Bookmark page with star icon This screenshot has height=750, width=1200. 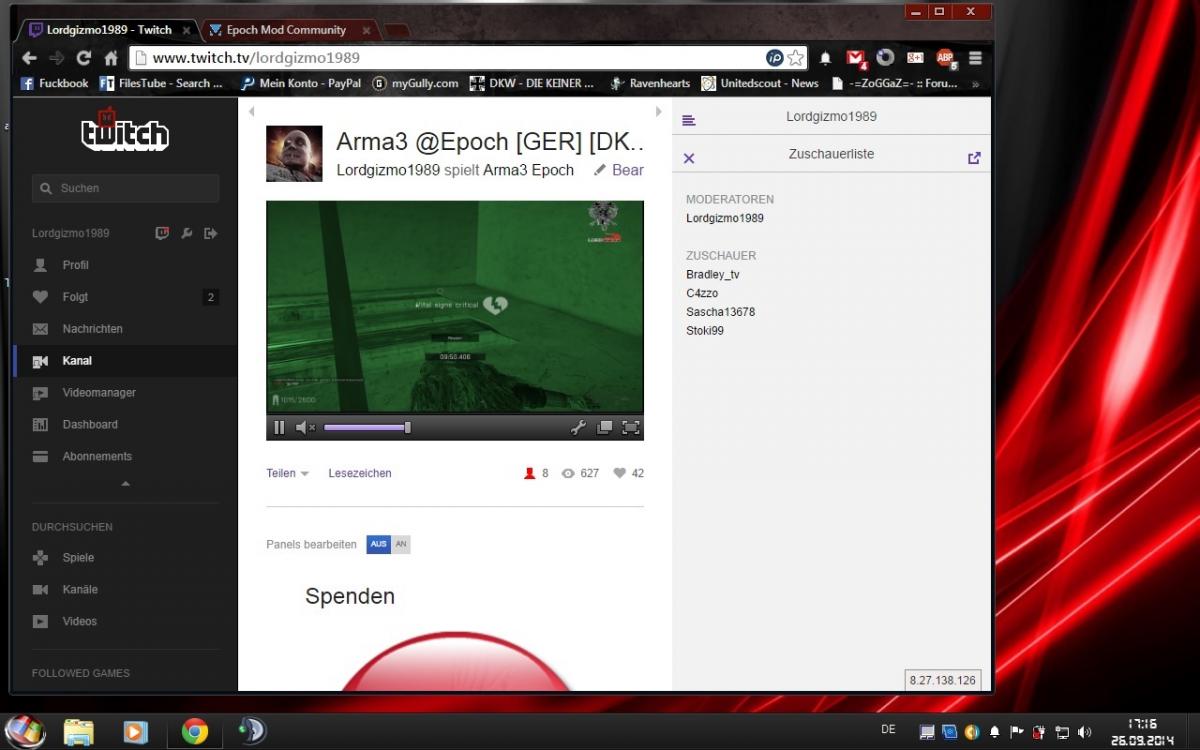point(795,58)
